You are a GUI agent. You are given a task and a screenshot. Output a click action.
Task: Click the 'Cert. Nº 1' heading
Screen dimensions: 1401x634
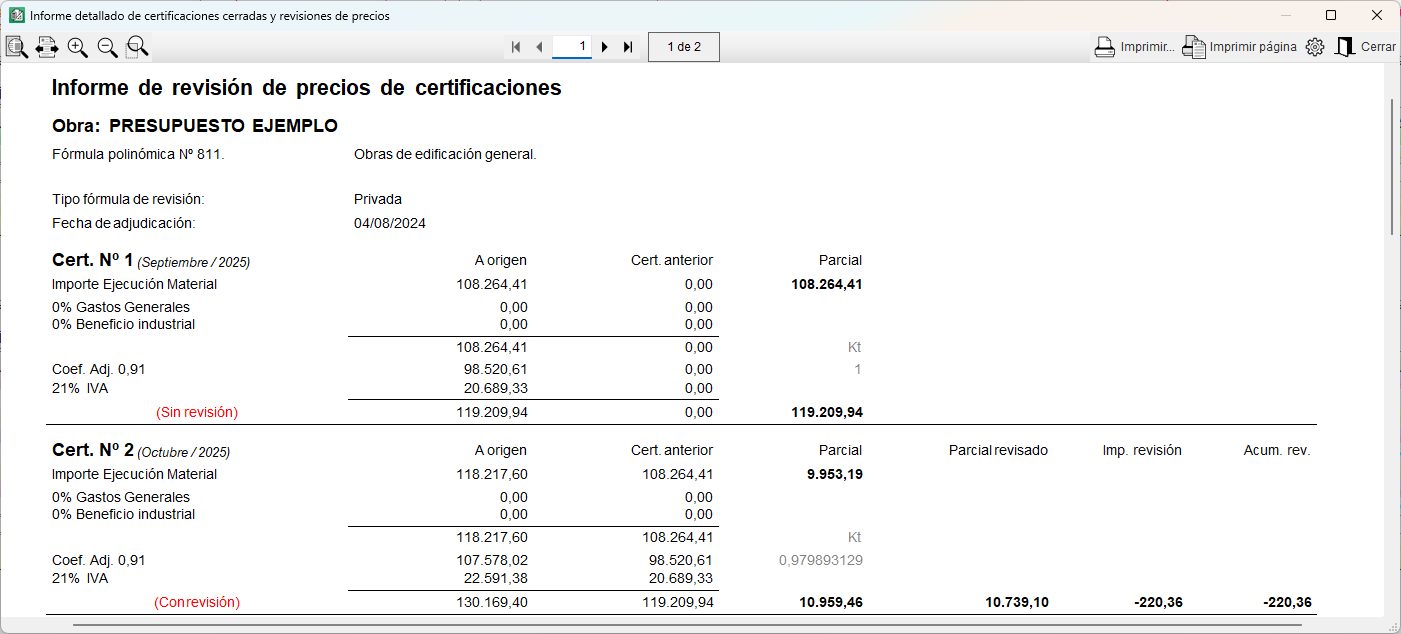pyautogui.click(x=92, y=260)
